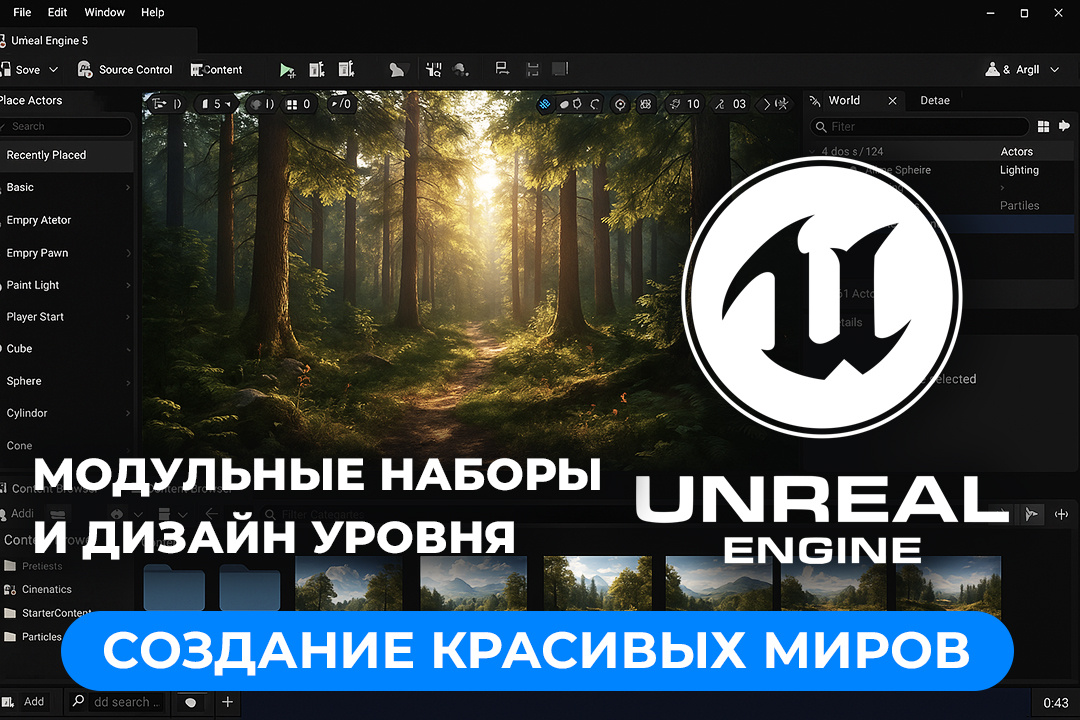Open the viewport dropdown showing 5
The height and width of the screenshot is (720, 1080).
tap(216, 104)
